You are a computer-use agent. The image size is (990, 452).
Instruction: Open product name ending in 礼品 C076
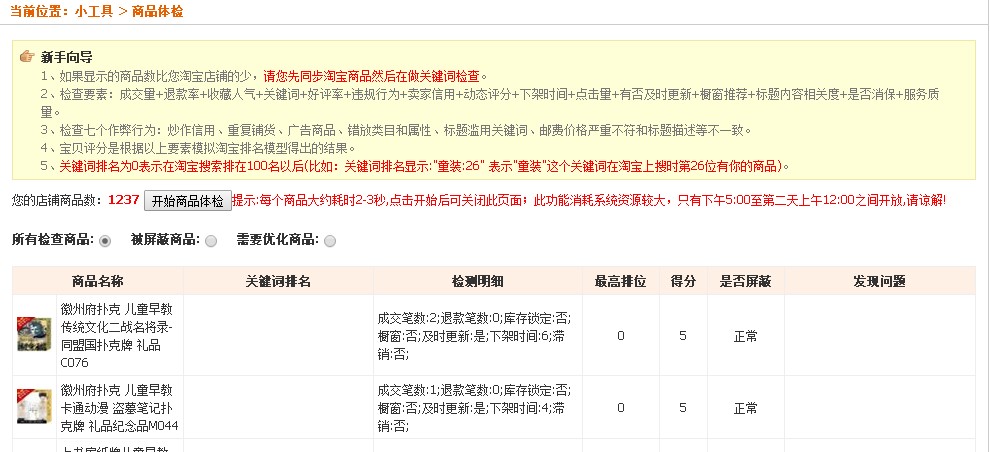[x=117, y=335]
